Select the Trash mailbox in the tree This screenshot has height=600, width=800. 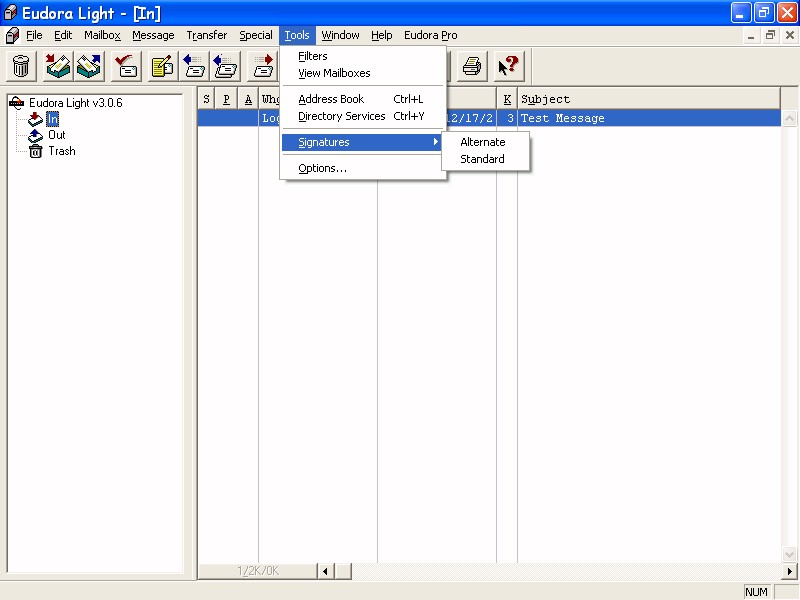coord(62,151)
